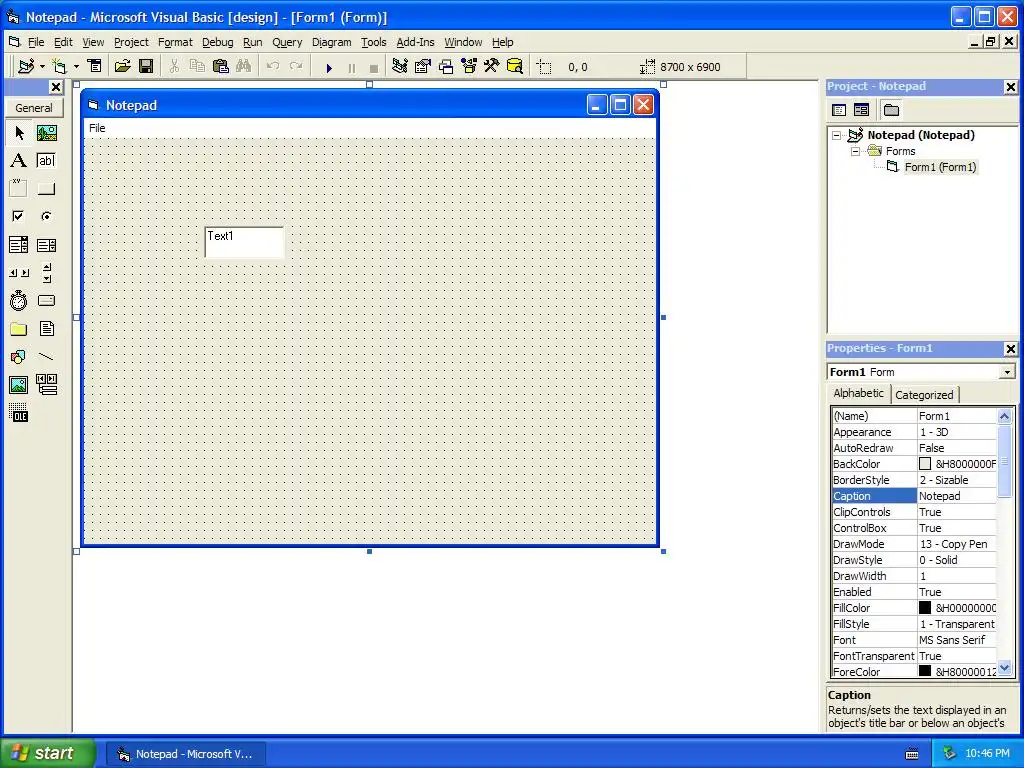The width and height of the screenshot is (1024, 768).
Task: Start the program with Run arrow
Action: pos(329,67)
